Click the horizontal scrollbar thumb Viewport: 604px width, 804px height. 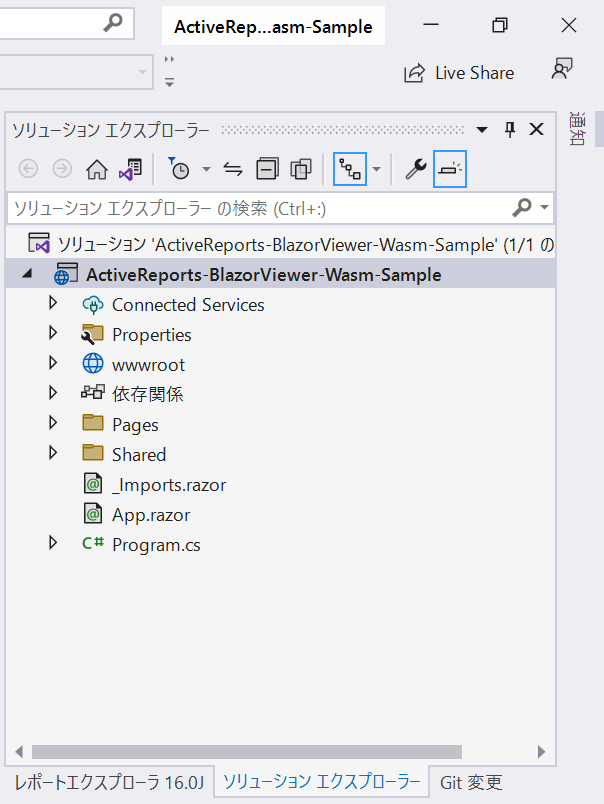pyautogui.click(x=247, y=752)
